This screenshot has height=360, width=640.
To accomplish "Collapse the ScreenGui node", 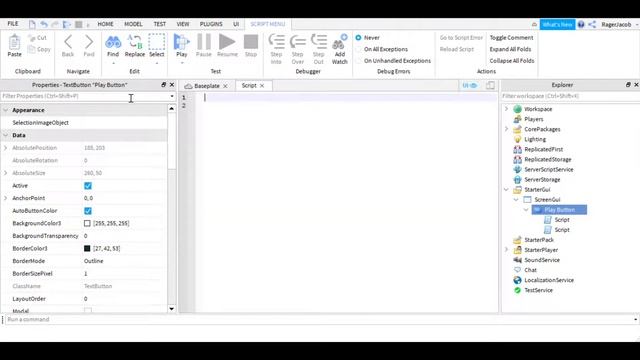I will point(516,200).
